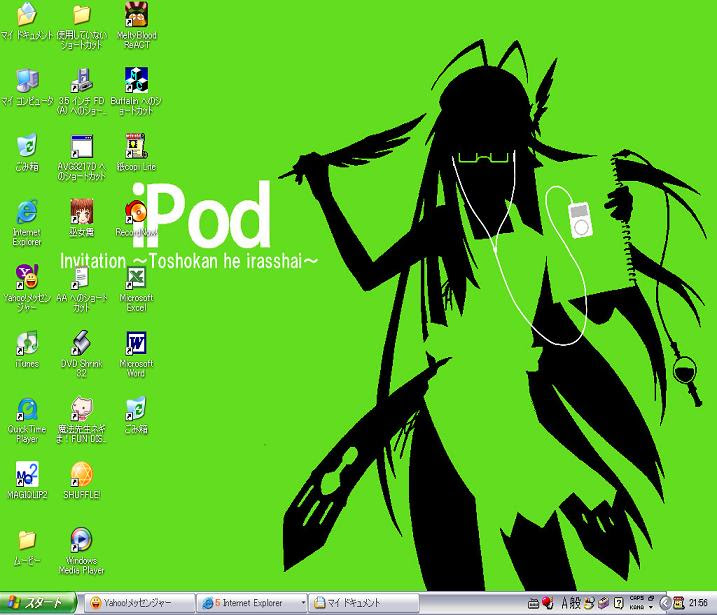Viewport: 717px width, 615px height.
Task: Toggle the CAPS indicator on language bar
Action: [637, 598]
